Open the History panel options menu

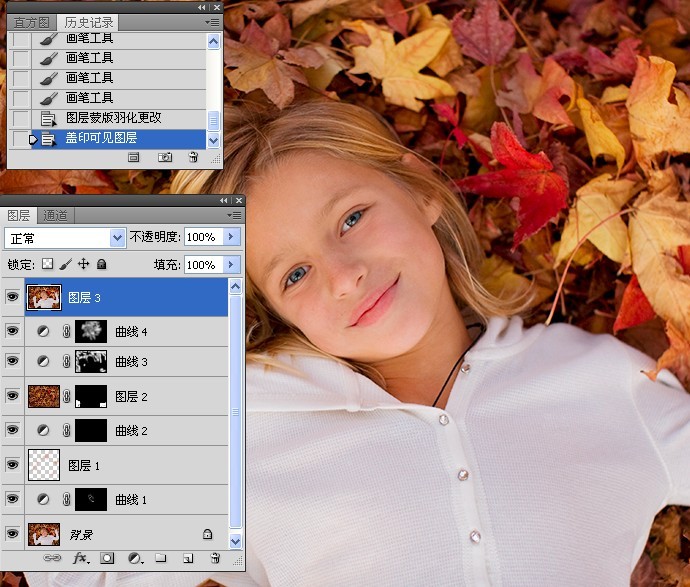click(212, 22)
